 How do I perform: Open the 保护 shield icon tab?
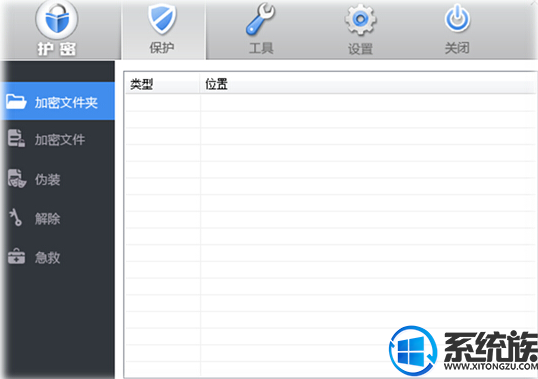click(162, 19)
